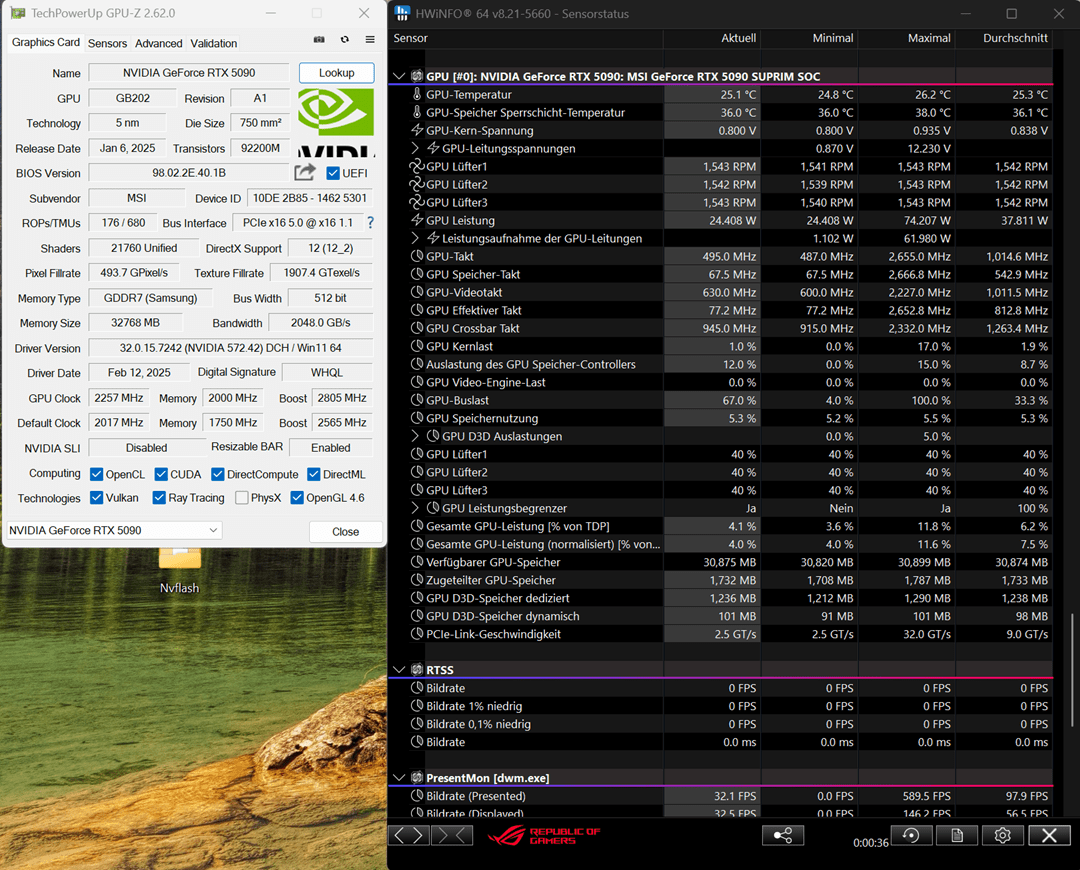This screenshot has height=870, width=1080.
Task: Open HWiNFO sensor settings gear
Action: 1002,836
